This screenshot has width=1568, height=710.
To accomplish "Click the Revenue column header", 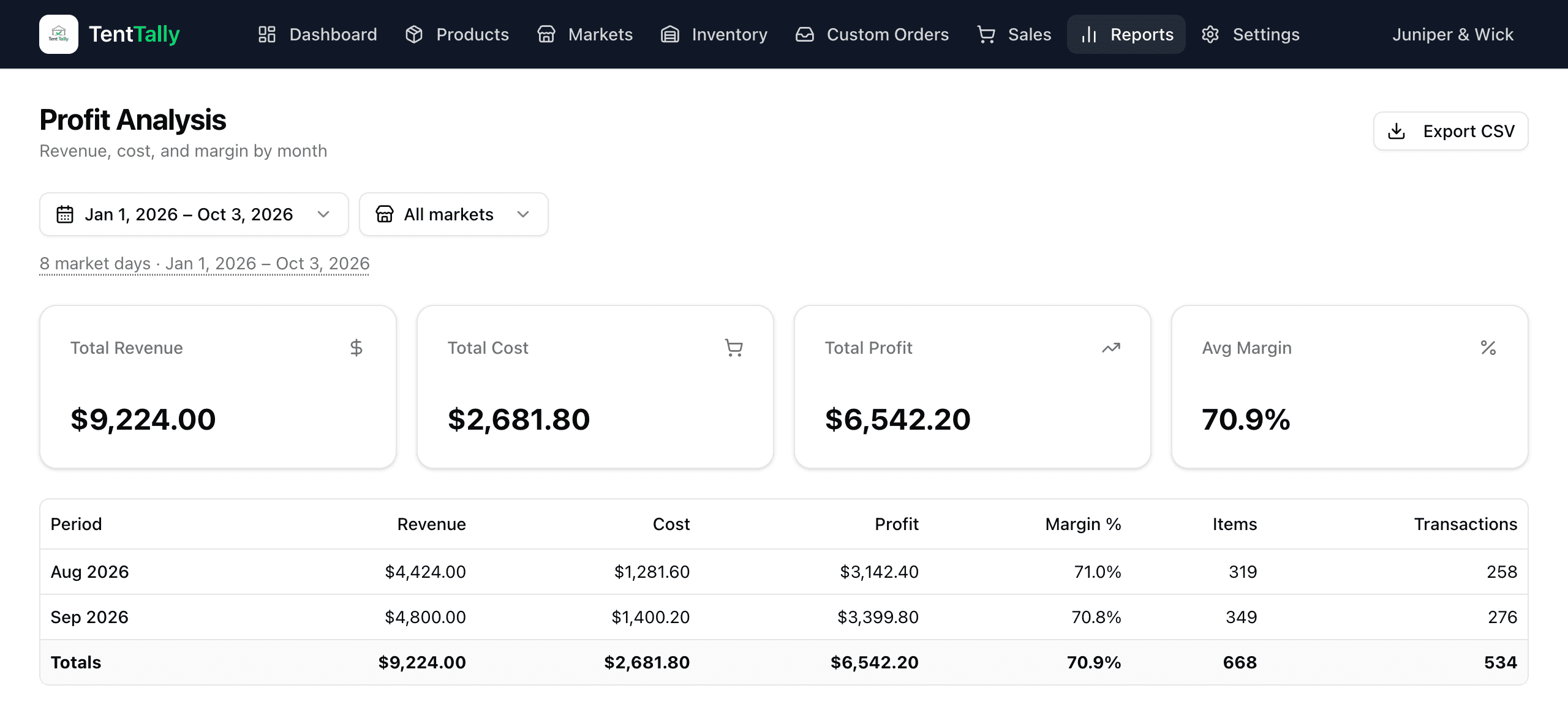I will pyautogui.click(x=432, y=524).
